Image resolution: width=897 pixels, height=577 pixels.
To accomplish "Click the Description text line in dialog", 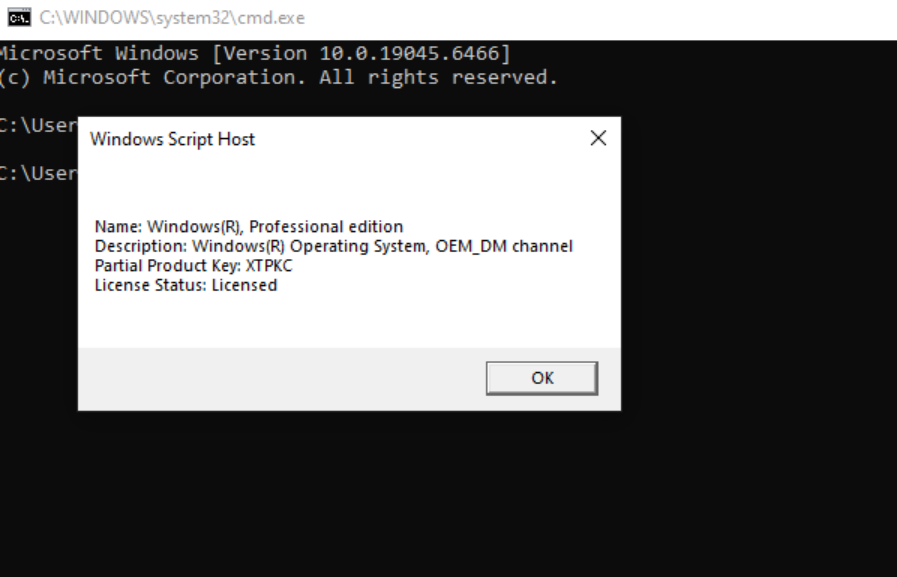I will 333,246.
